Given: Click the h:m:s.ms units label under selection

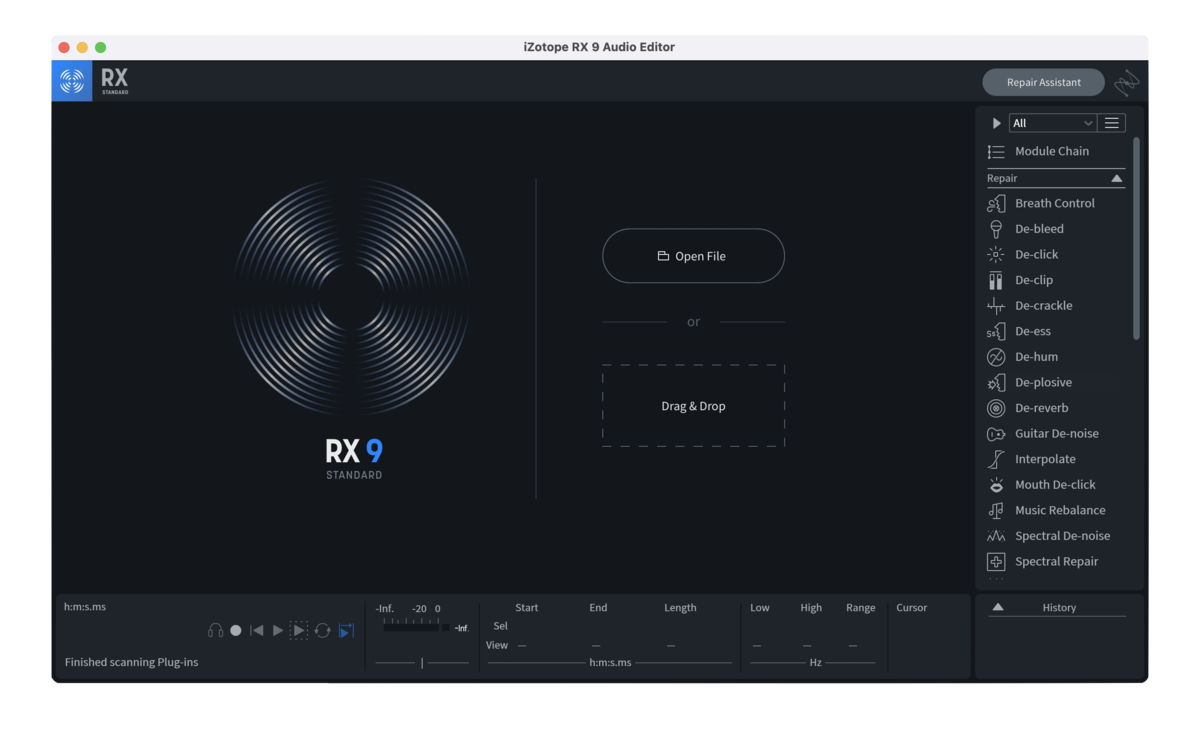Looking at the screenshot, I should 610,662.
